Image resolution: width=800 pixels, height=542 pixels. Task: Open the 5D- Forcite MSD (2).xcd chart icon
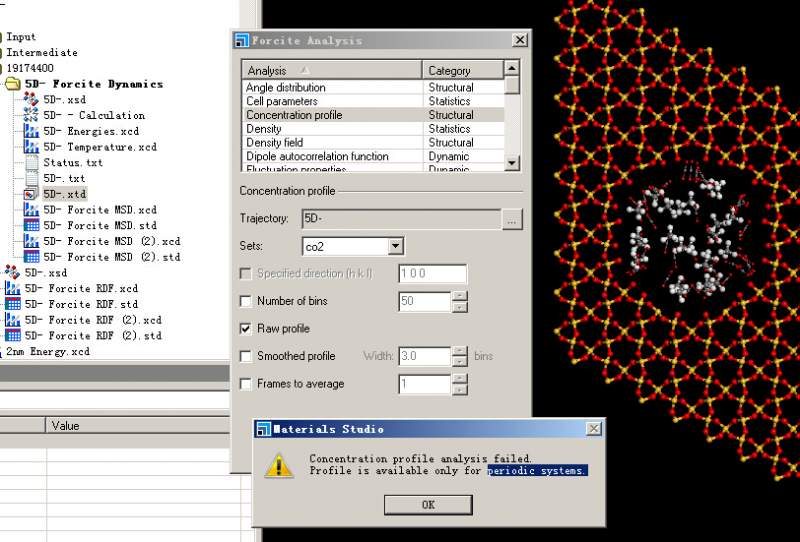click(x=31, y=241)
